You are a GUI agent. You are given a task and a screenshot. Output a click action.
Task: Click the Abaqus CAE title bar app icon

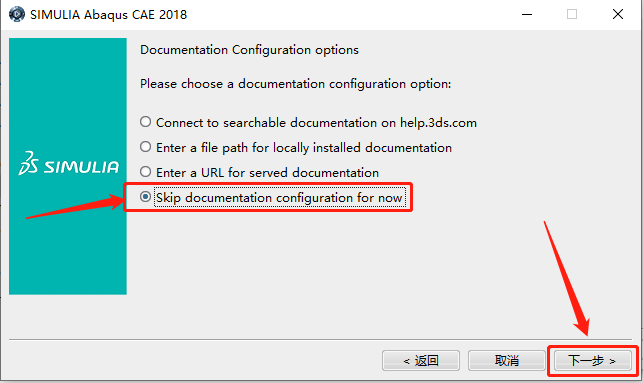pos(17,14)
